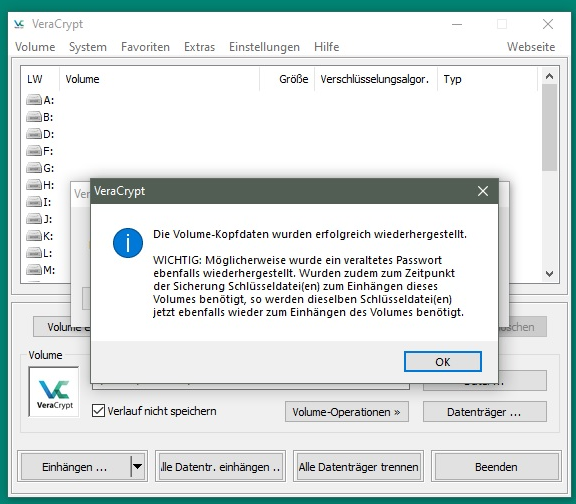The image size is (576, 504).
Task: Click the drive list scrollbar thumb
Action: click(x=549, y=127)
